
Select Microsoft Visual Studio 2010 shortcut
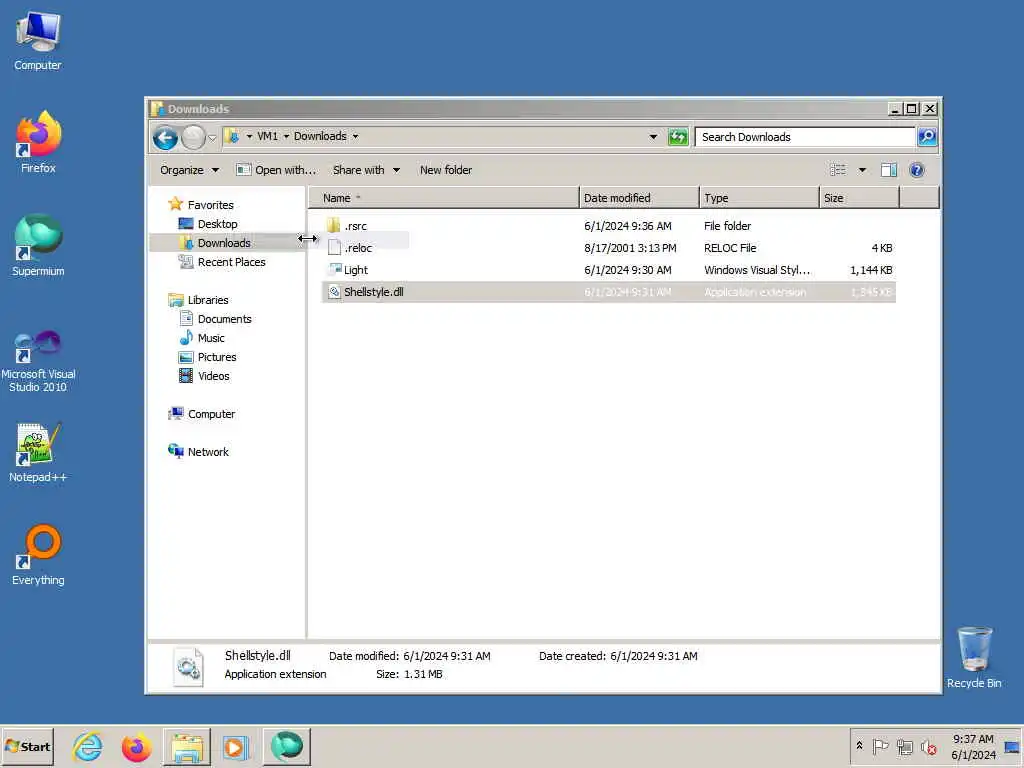point(38,361)
